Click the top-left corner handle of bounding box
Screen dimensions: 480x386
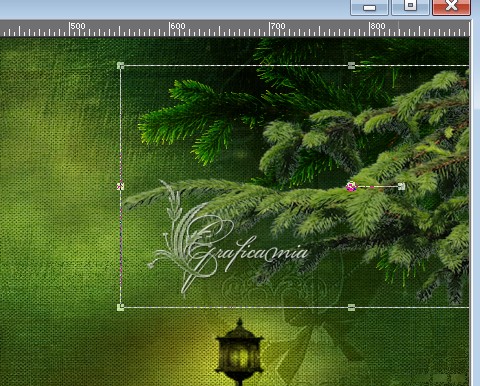click(120, 65)
